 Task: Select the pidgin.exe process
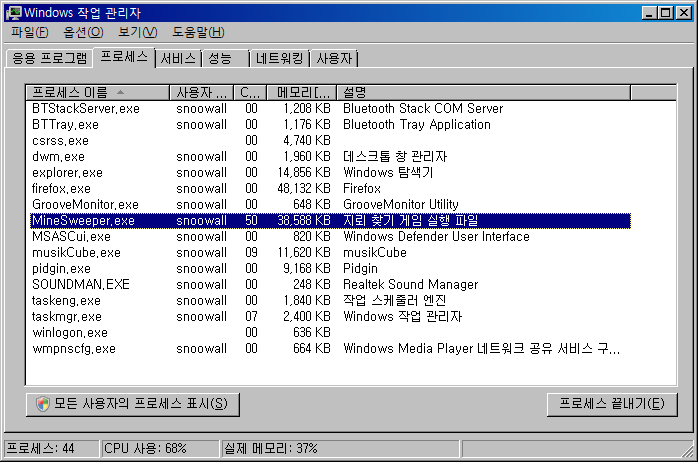pos(330,268)
